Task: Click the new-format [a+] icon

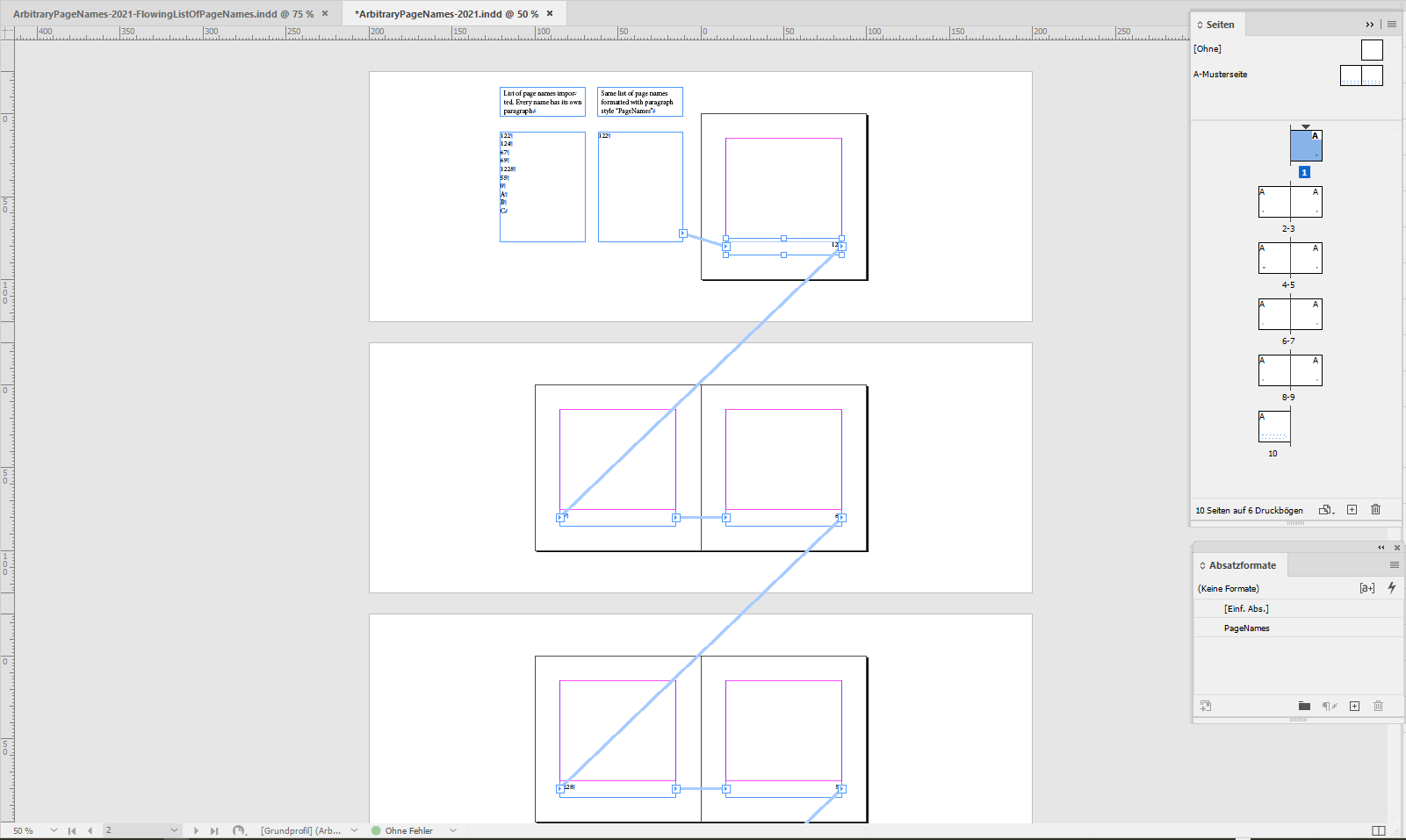Action: pyautogui.click(x=1367, y=588)
